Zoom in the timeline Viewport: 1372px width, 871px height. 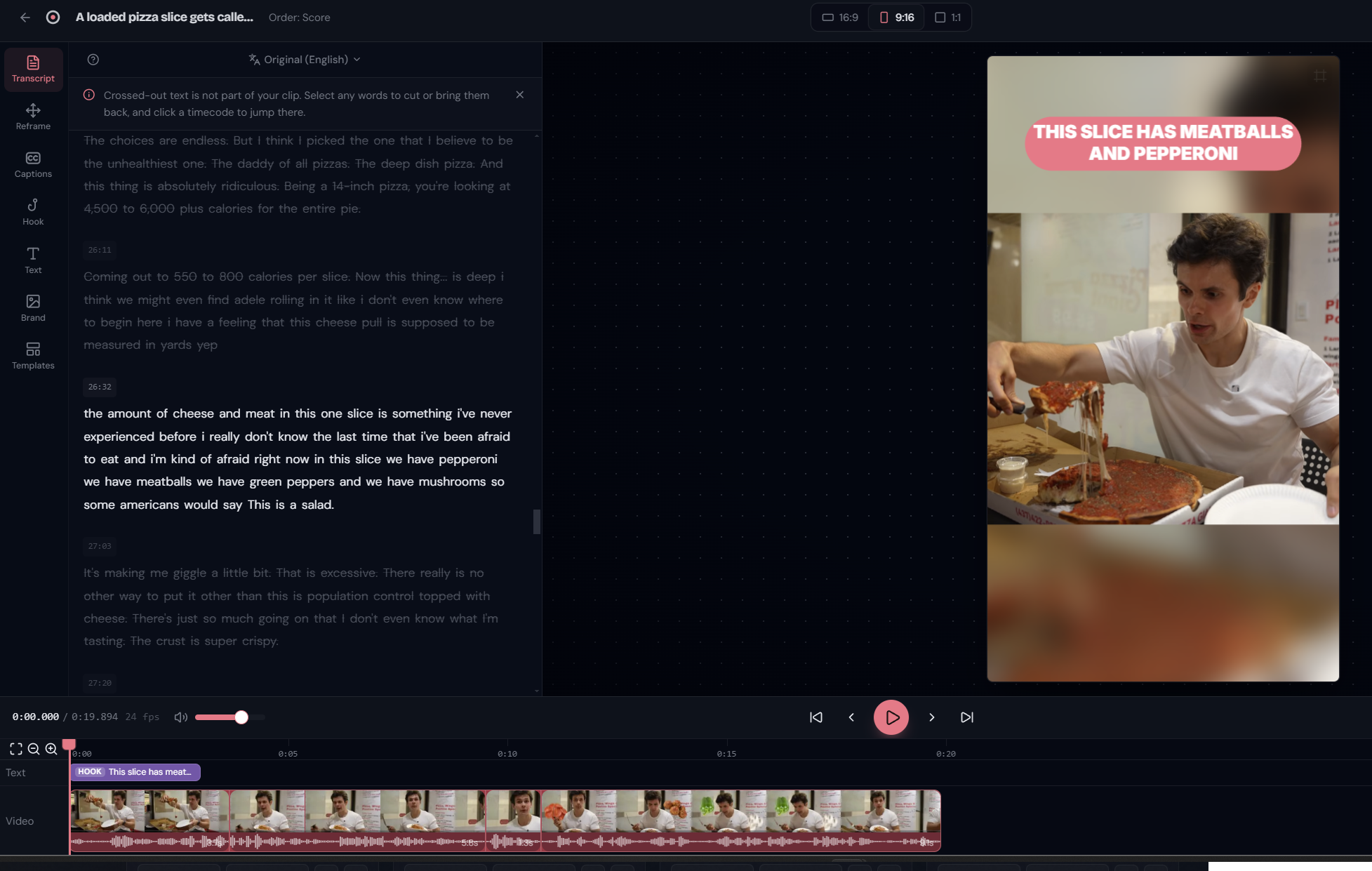coord(51,749)
